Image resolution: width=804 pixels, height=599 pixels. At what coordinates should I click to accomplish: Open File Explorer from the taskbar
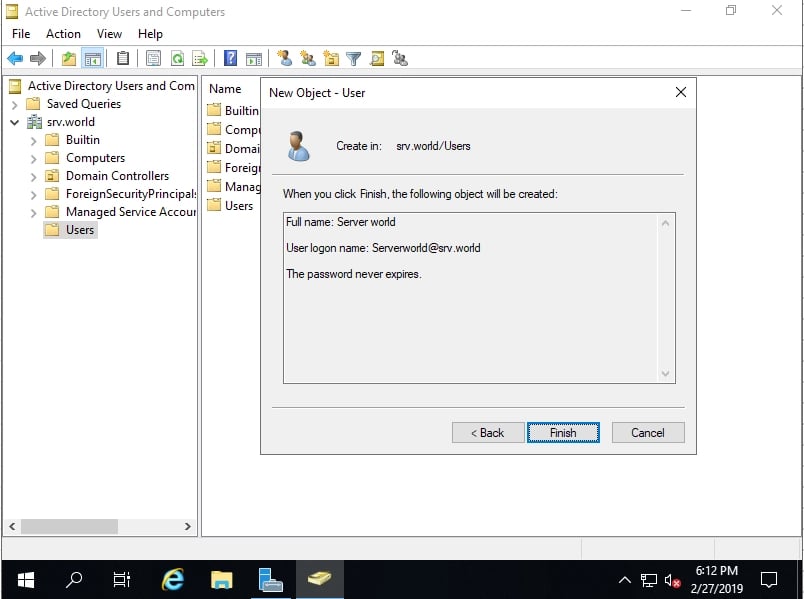pos(222,580)
